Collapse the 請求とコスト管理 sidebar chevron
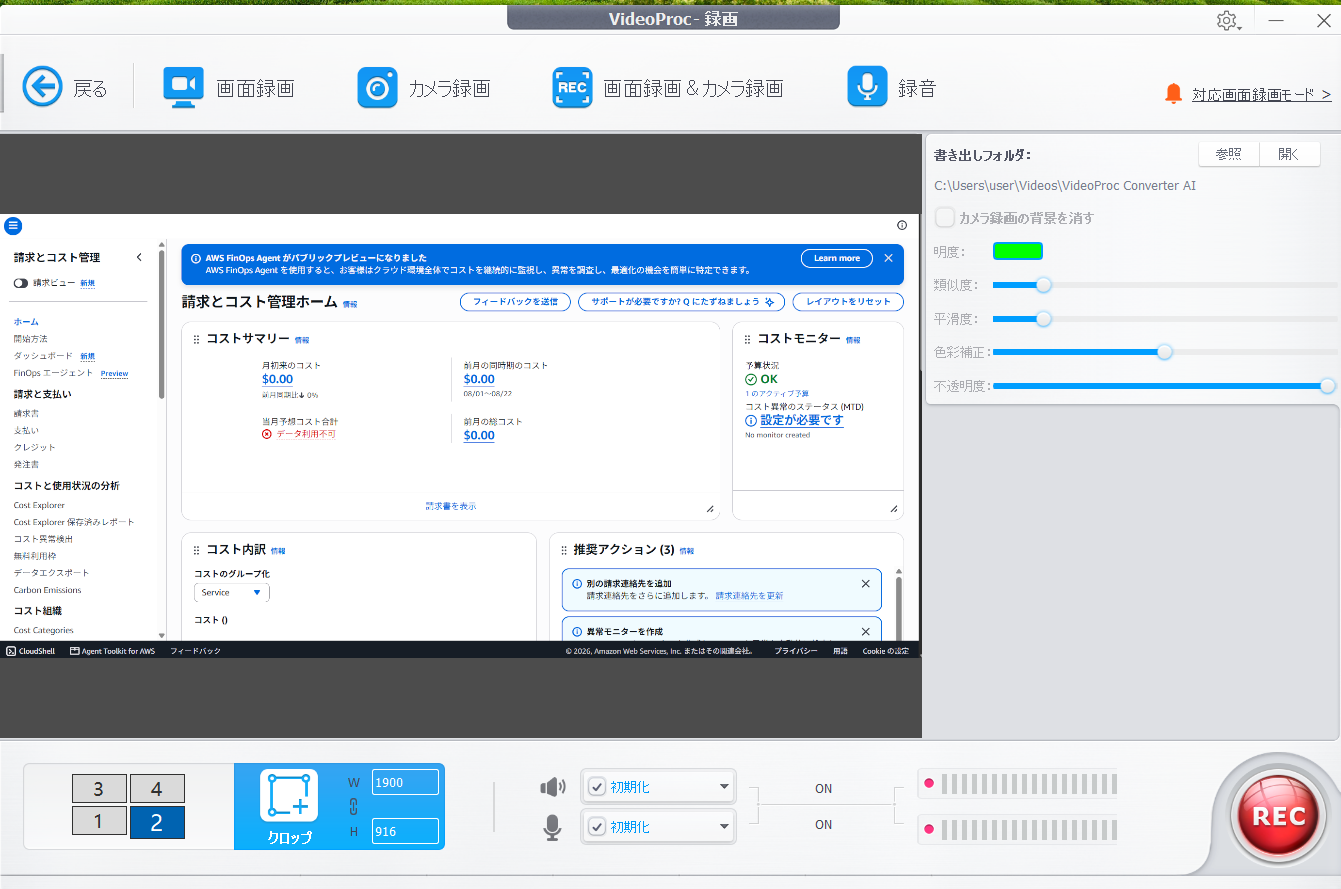Screen dimensions: 1341x889 (x=139, y=257)
